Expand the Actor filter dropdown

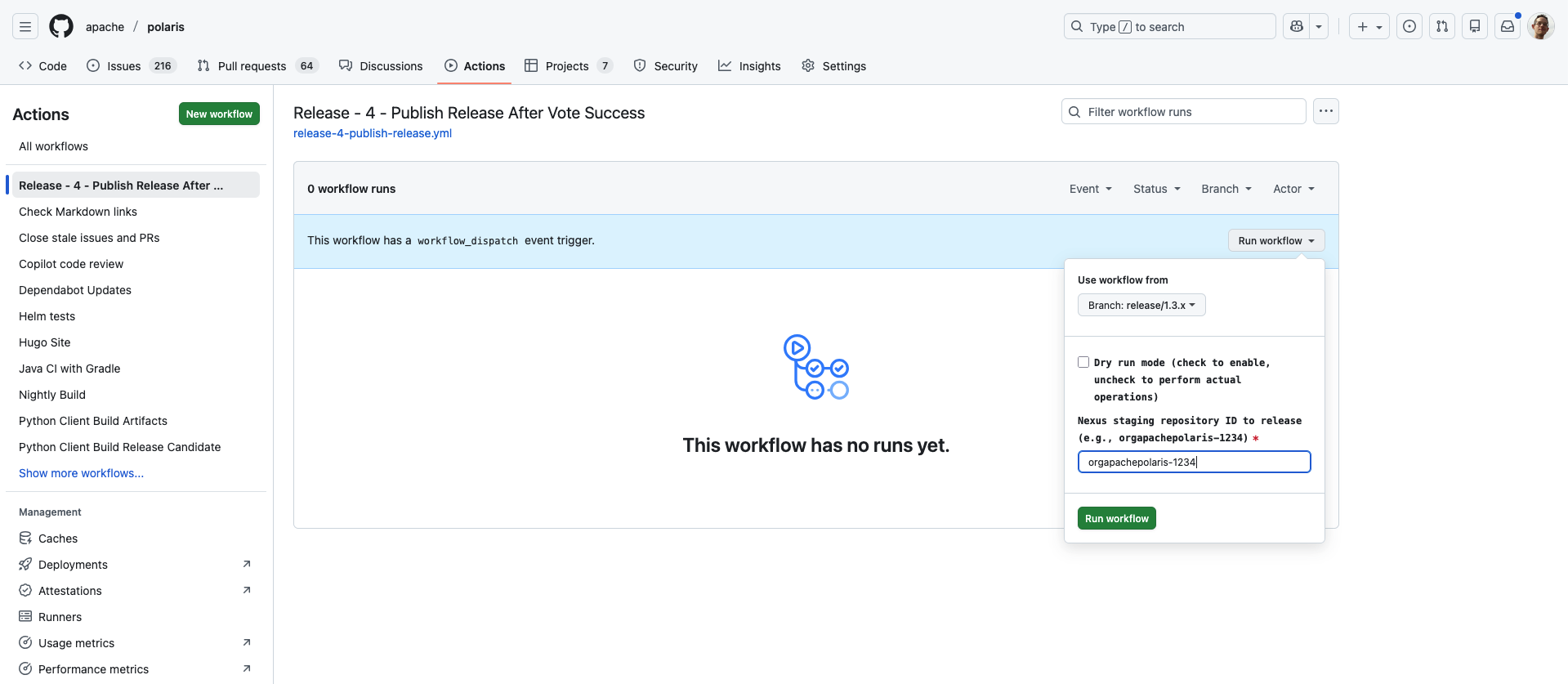pyautogui.click(x=1293, y=189)
